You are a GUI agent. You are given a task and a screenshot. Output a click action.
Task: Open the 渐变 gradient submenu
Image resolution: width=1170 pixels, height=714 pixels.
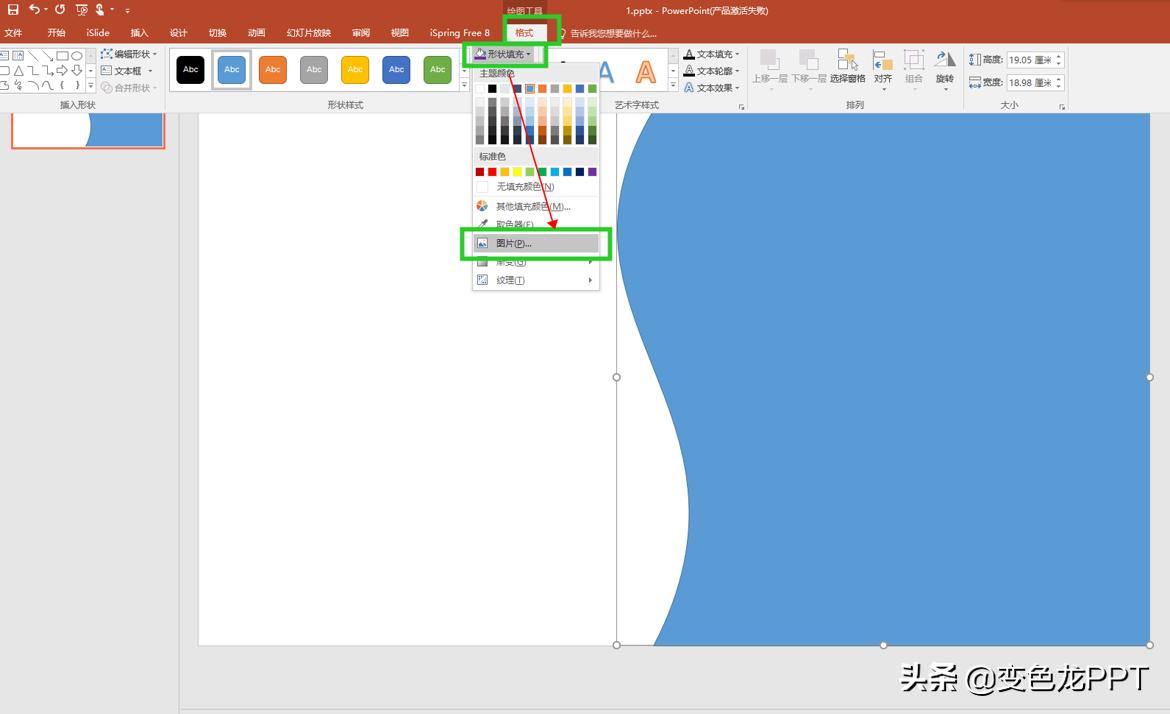536,262
